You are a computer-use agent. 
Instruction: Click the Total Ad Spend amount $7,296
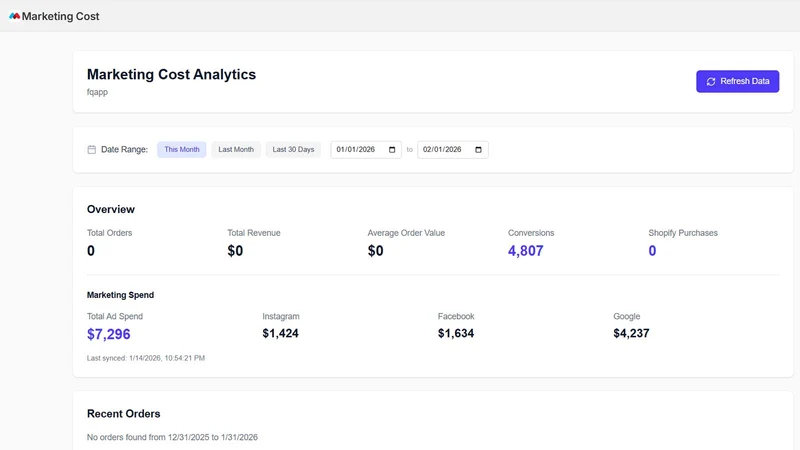(x=109, y=334)
